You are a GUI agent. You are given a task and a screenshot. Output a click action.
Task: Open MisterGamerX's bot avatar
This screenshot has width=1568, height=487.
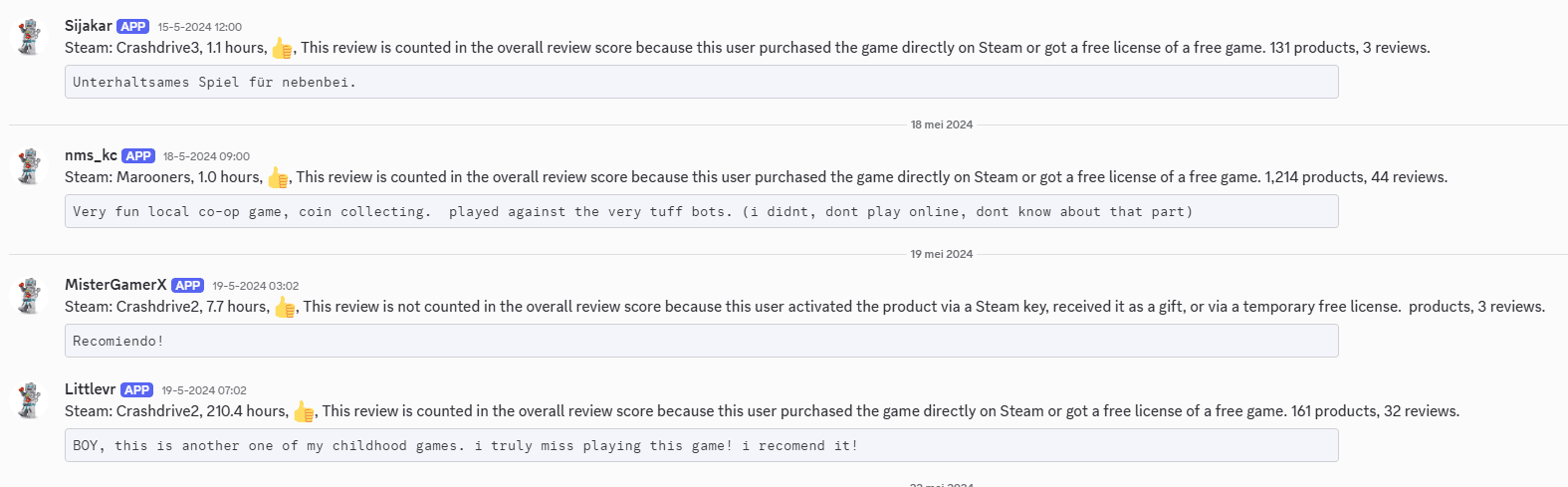click(30, 296)
